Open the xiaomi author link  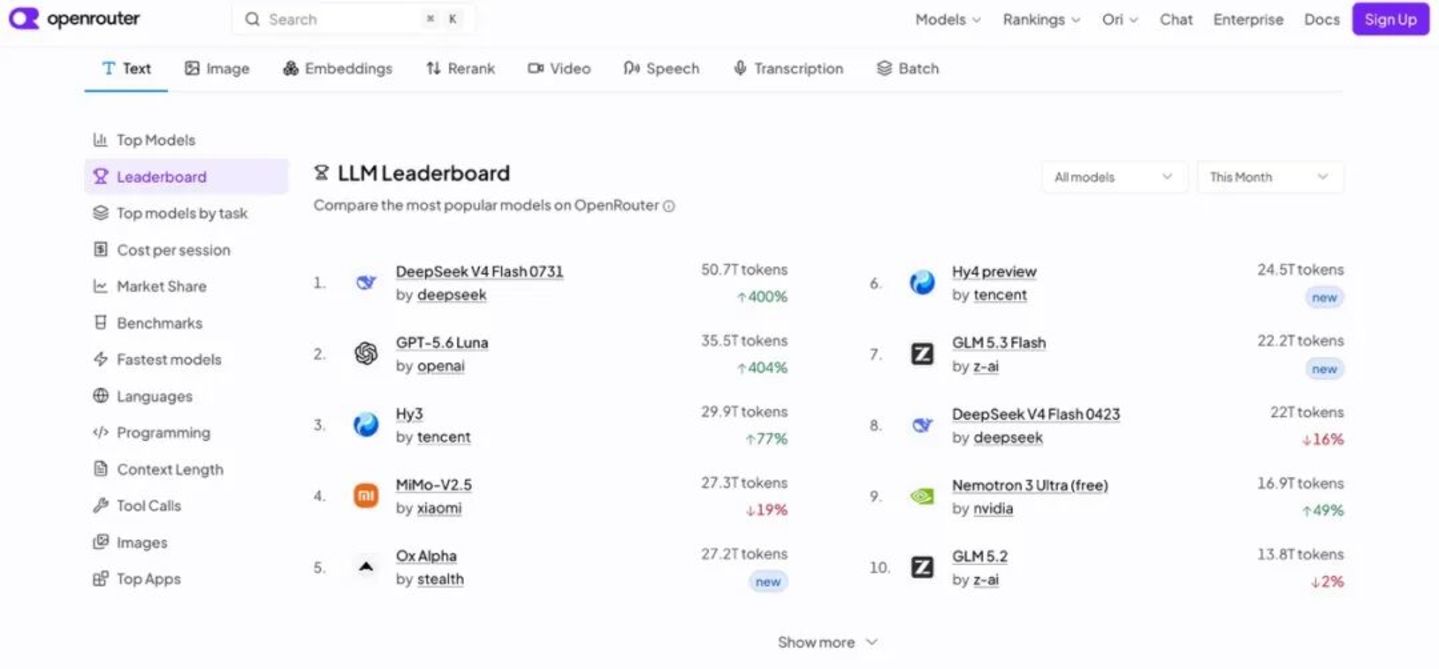click(439, 508)
